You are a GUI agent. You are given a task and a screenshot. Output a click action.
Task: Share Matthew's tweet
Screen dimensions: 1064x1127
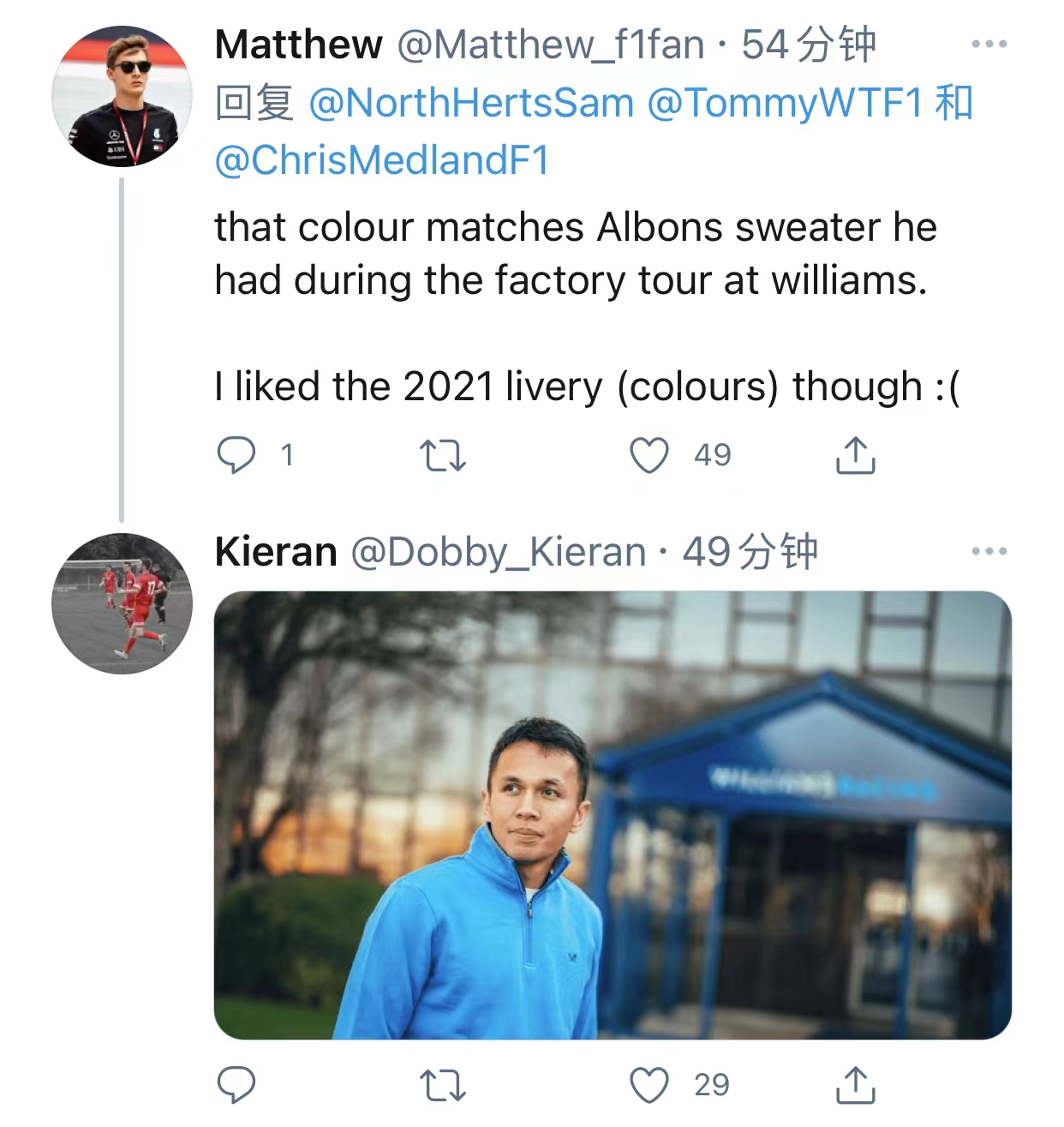click(x=855, y=455)
